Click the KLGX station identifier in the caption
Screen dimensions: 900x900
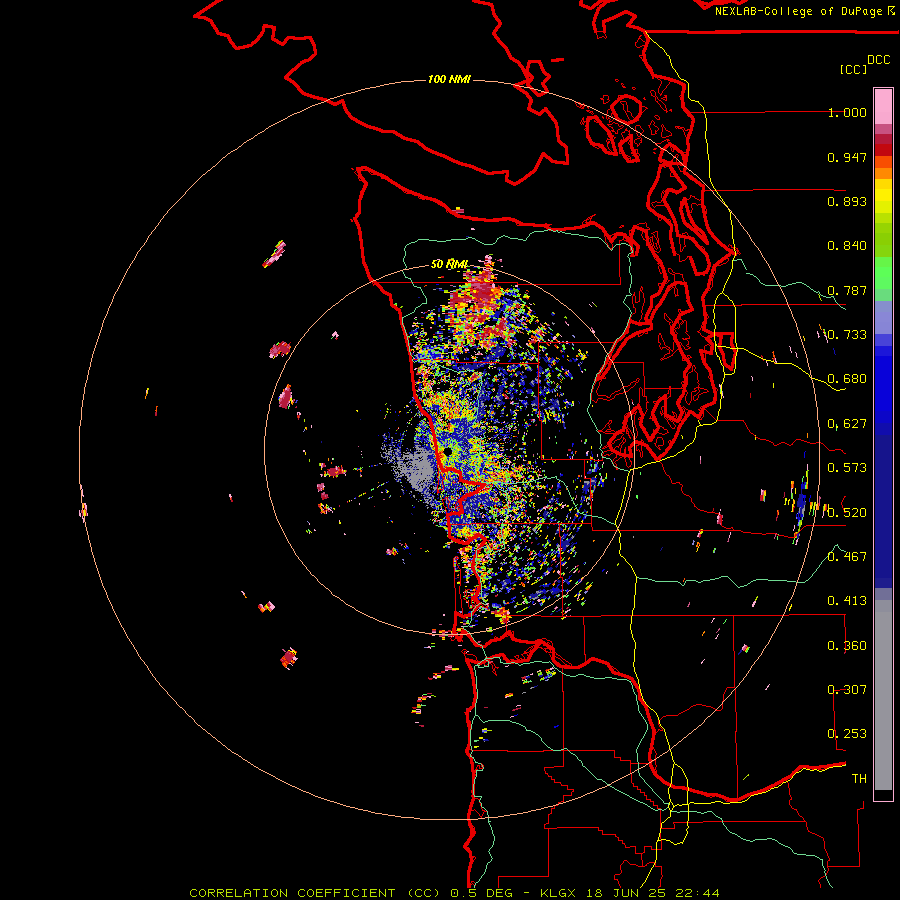pos(558,893)
